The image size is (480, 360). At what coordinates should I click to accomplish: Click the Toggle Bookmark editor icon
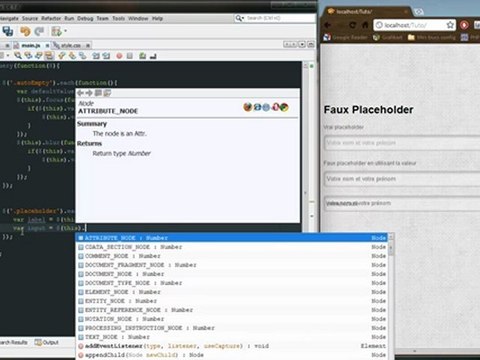coord(83,56)
